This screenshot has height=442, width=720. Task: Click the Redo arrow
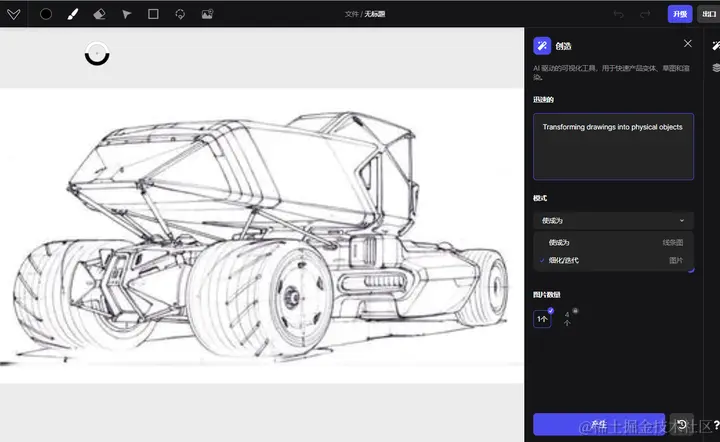click(645, 14)
